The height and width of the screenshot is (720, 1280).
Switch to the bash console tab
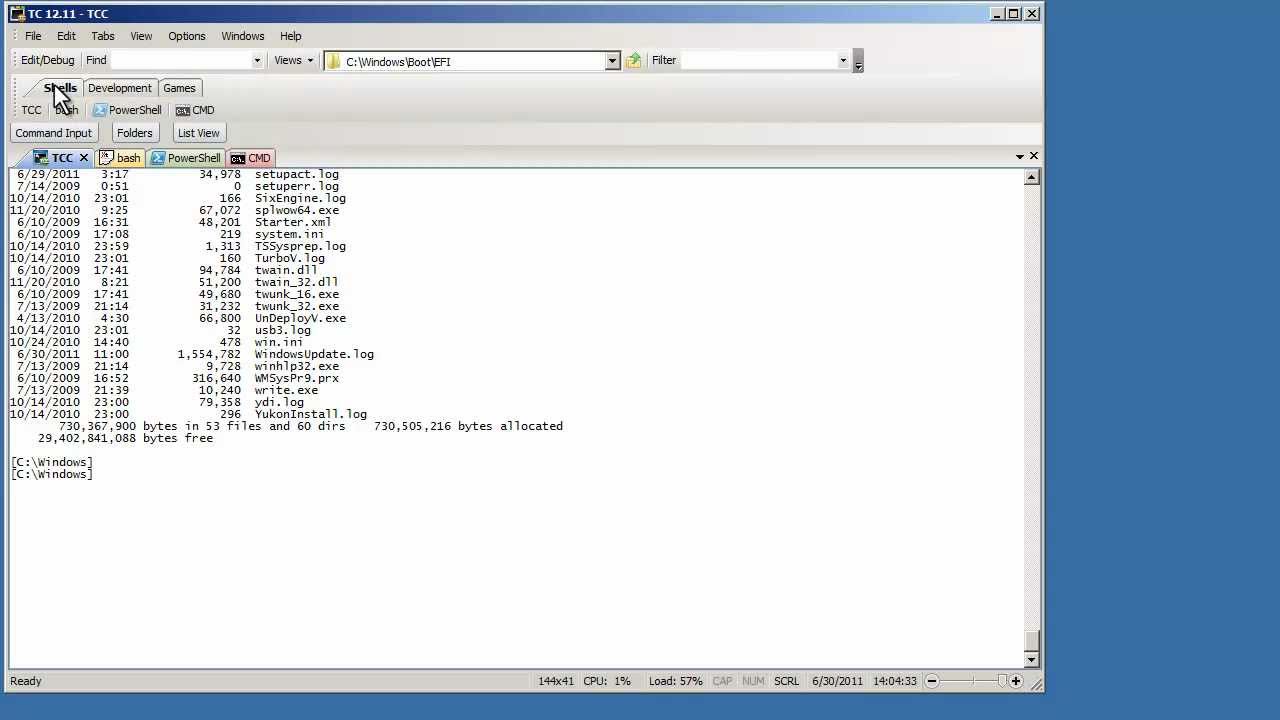click(120, 158)
